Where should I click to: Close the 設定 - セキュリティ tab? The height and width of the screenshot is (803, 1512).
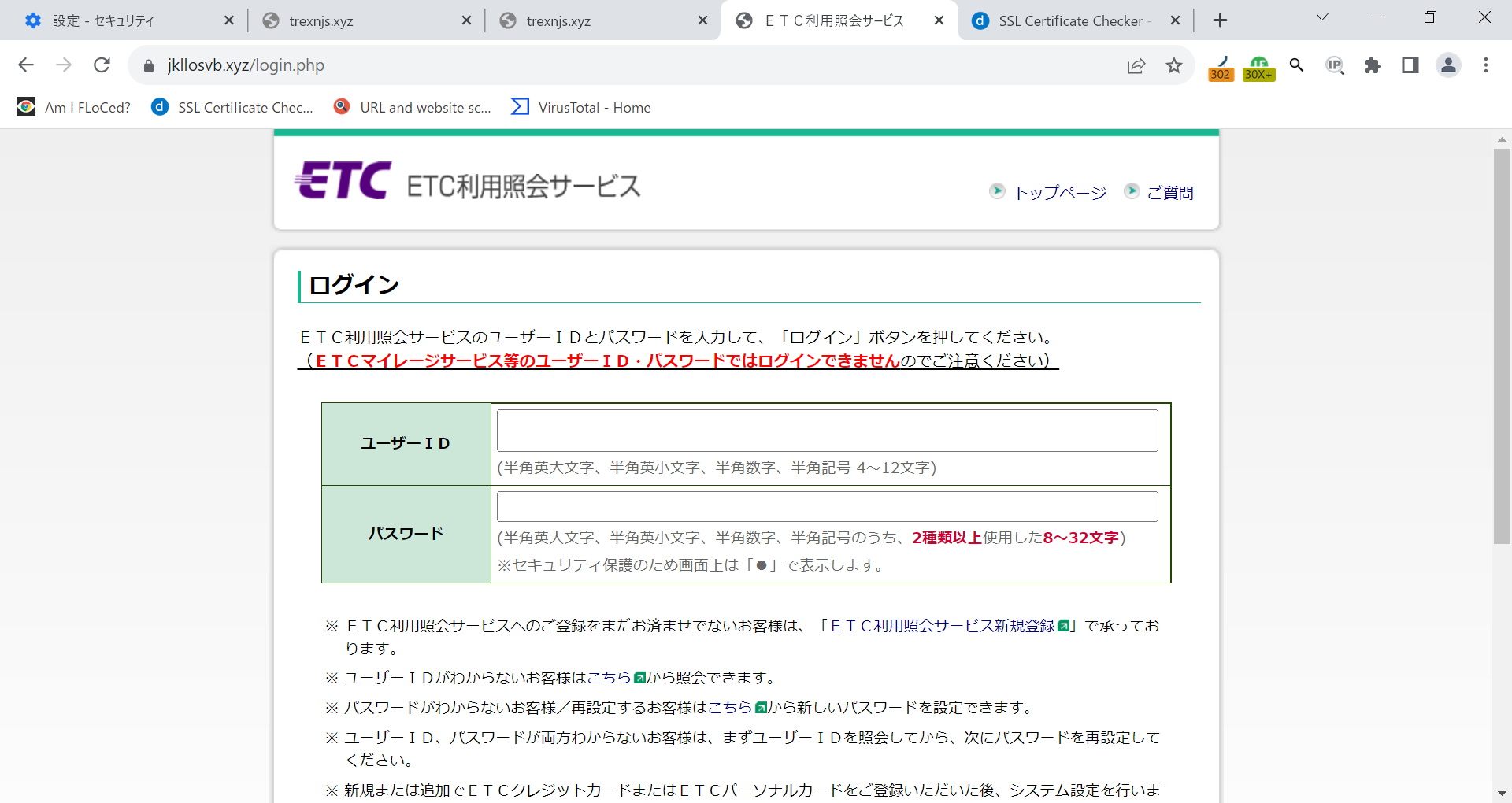[x=229, y=20]
